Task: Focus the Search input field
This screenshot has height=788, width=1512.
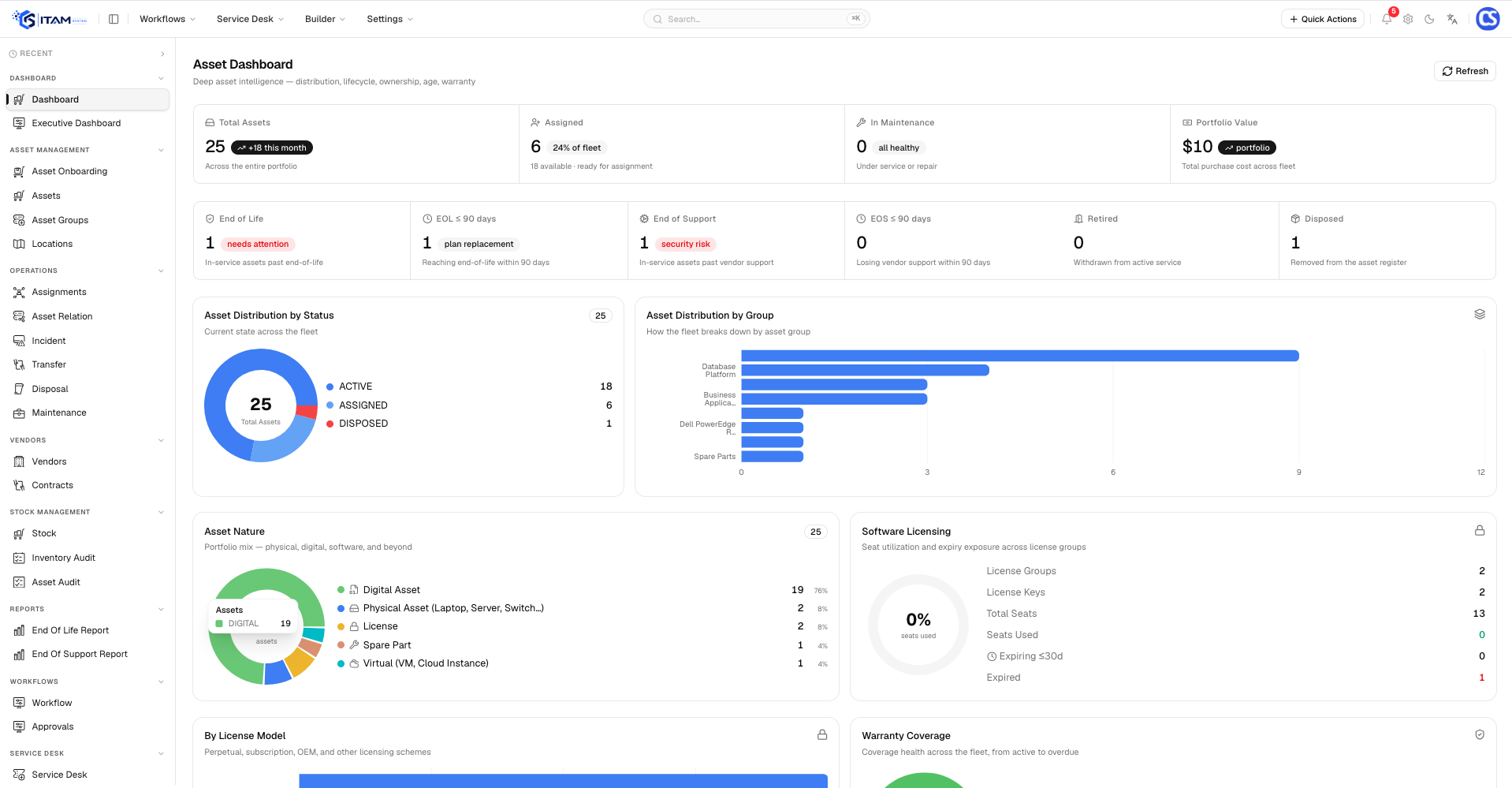Action: [756, 19]
